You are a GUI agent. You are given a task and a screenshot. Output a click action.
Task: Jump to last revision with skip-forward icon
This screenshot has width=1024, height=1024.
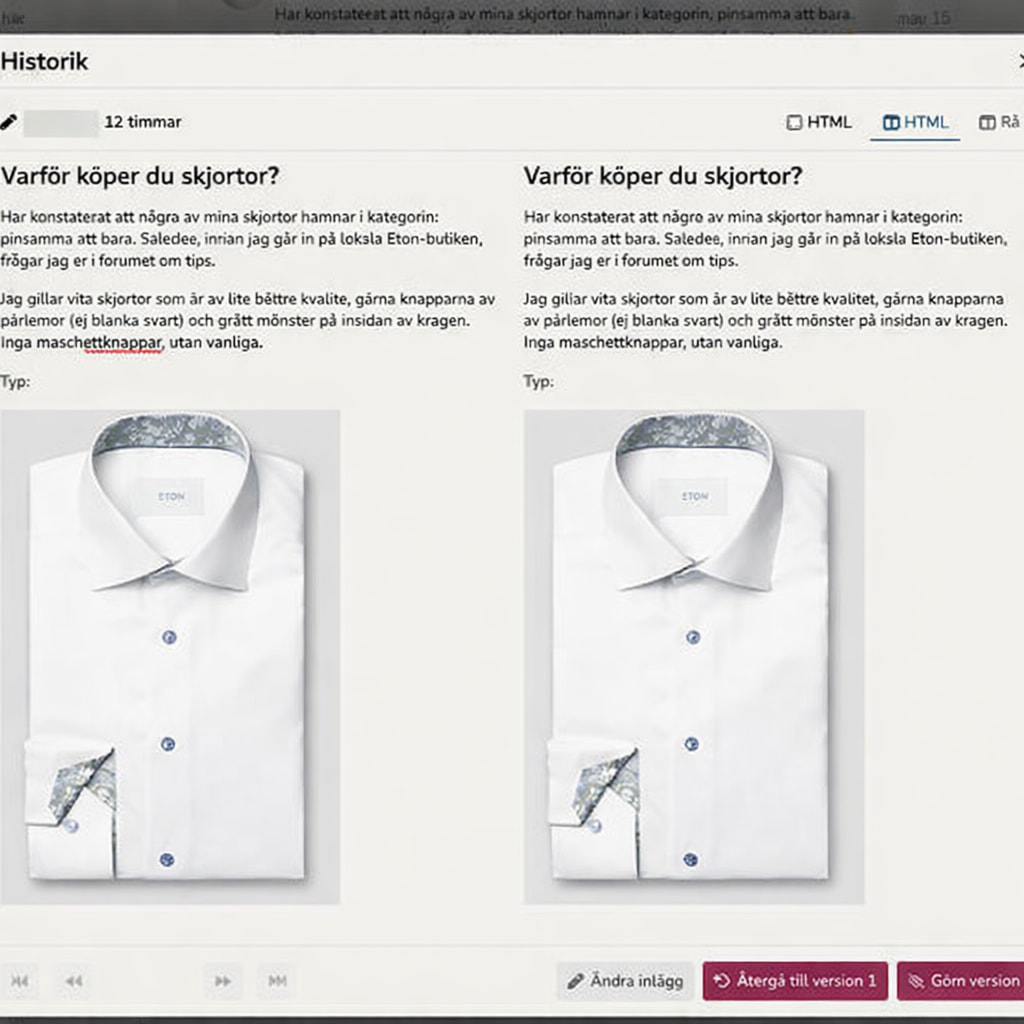tap(277, 981)
